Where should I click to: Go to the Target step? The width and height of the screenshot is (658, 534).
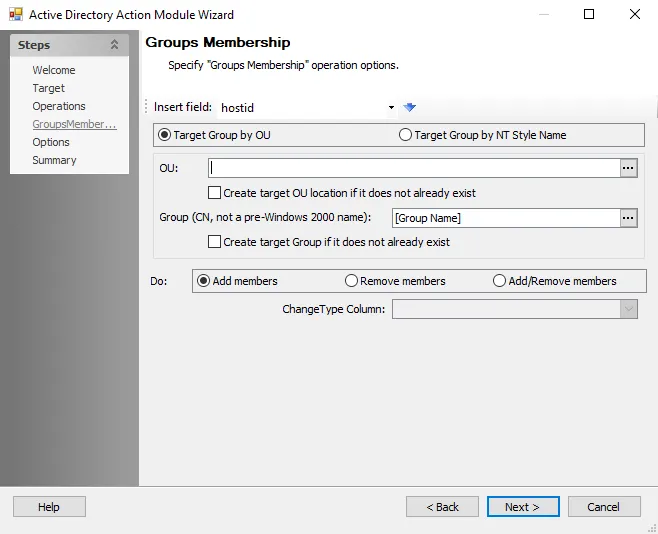49,88
